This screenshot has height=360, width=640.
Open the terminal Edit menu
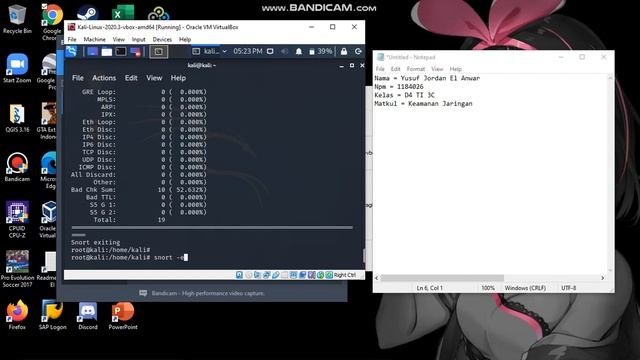pos(131,78)
